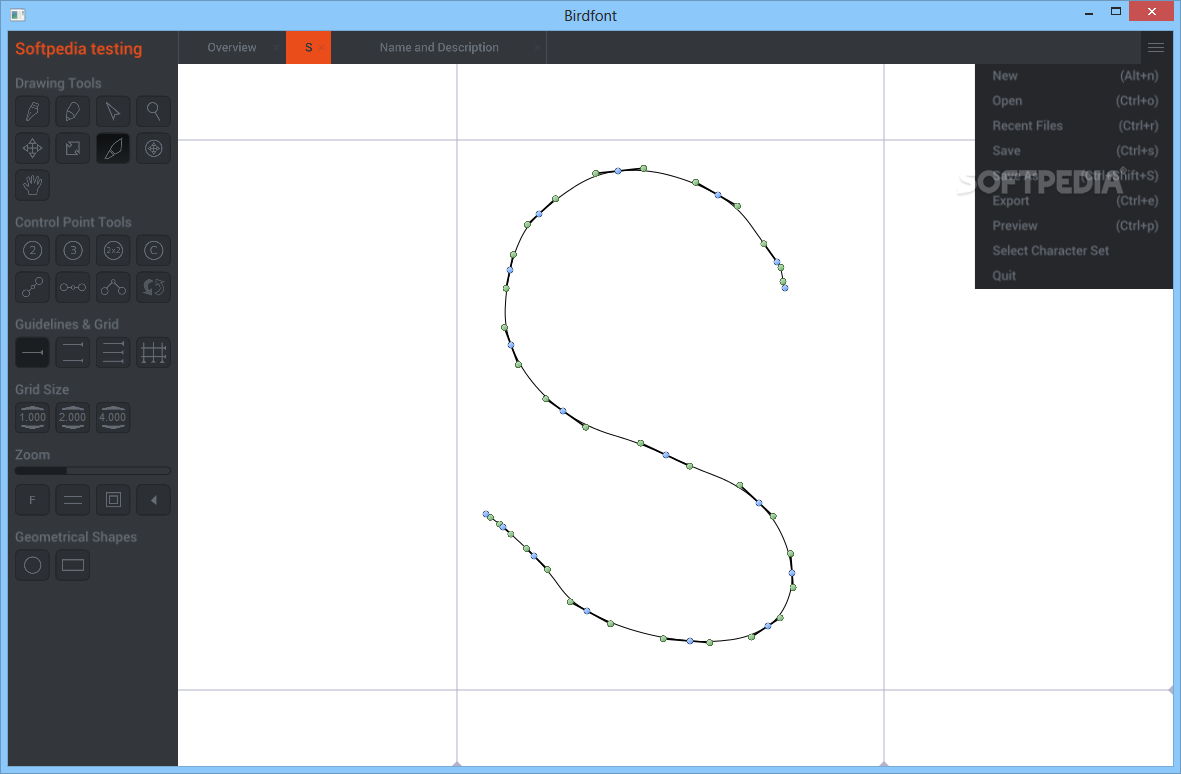Select the circle geometrical shape
Image resolution: width=1181 pixels, height=774 pixels.
(x=32, y=565)
